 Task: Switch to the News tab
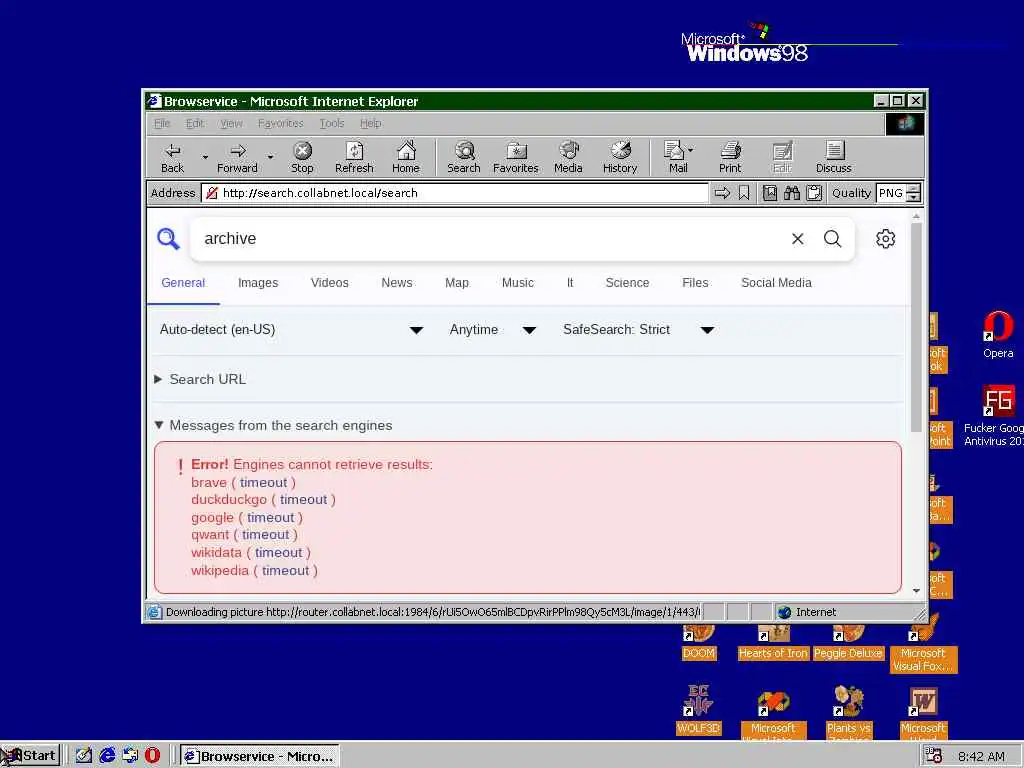397,283
